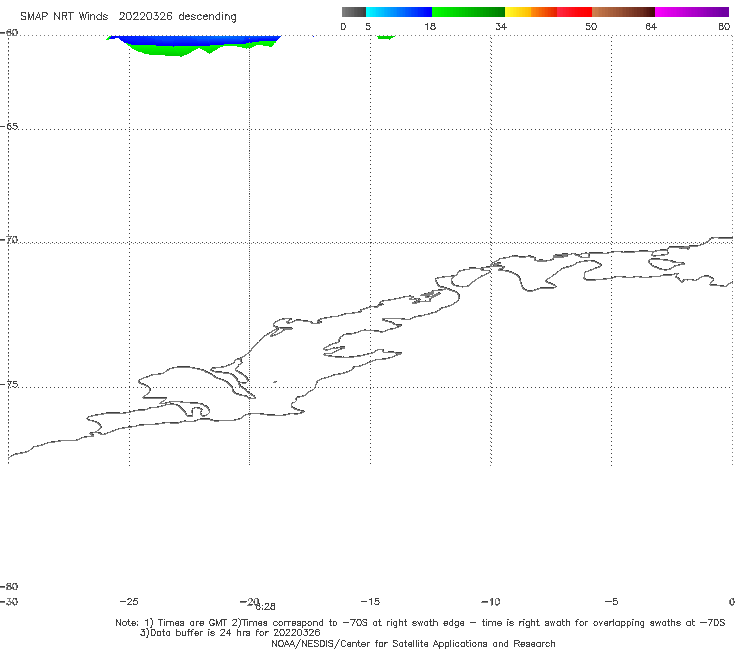This screenshot has height=650, width=740.
Task: Click the longitude label -10
Action: tap(490, 601)
